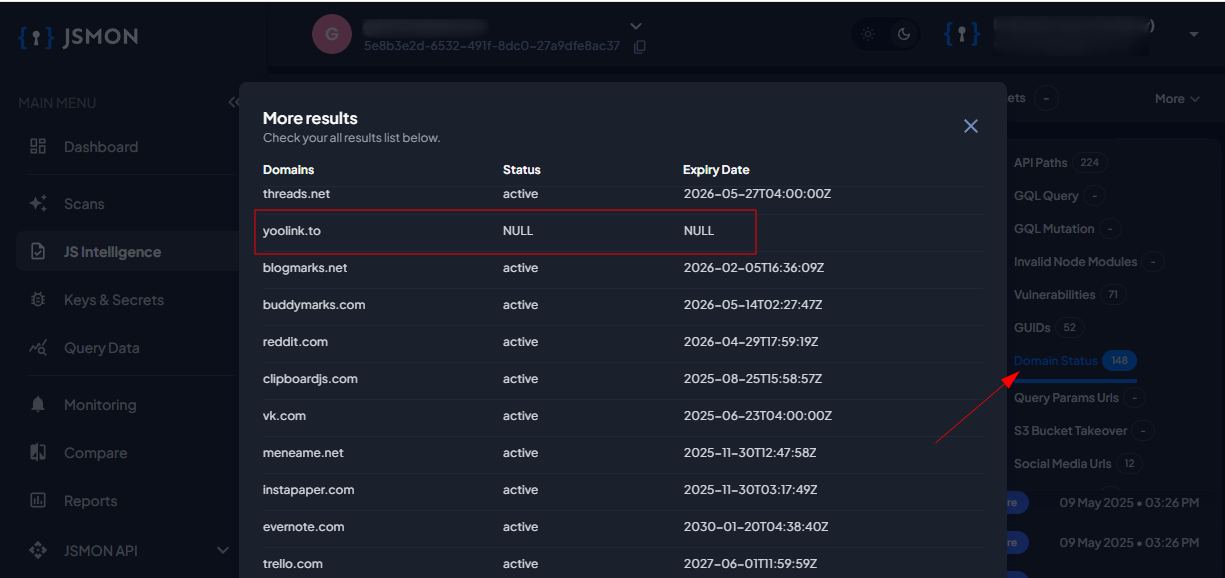Image resolution: width=1225 pixels, height=578 pixels.
Task: Open the workspace switcher dropdown
Action: (x=636, y=26)
